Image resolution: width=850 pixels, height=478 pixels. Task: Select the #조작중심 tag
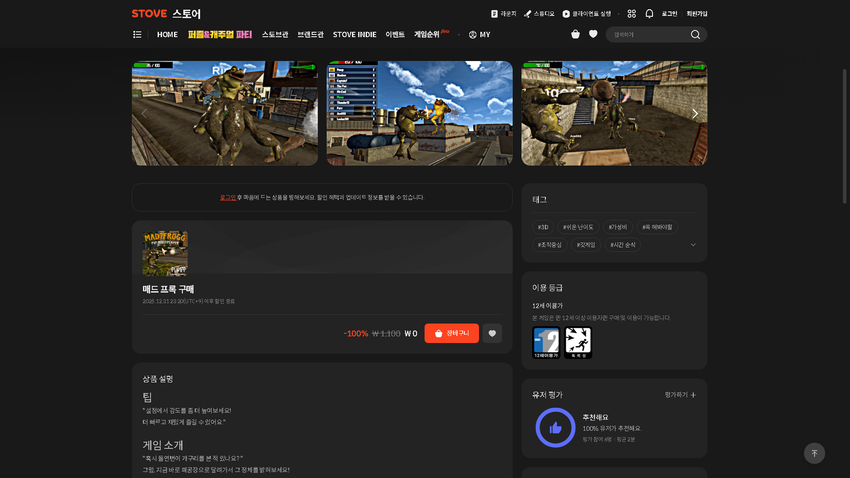coord(550,245)
